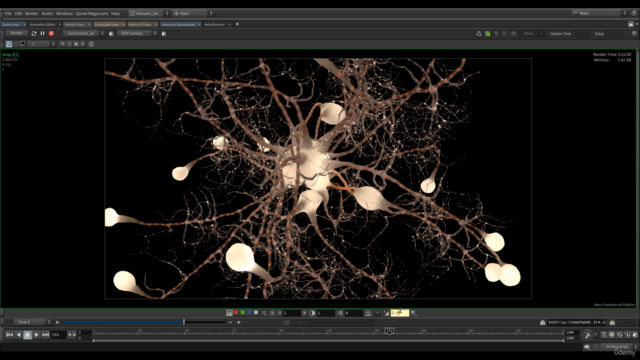Click the contrast half-circle icon

pyautogui.click(x=312, y=313)
